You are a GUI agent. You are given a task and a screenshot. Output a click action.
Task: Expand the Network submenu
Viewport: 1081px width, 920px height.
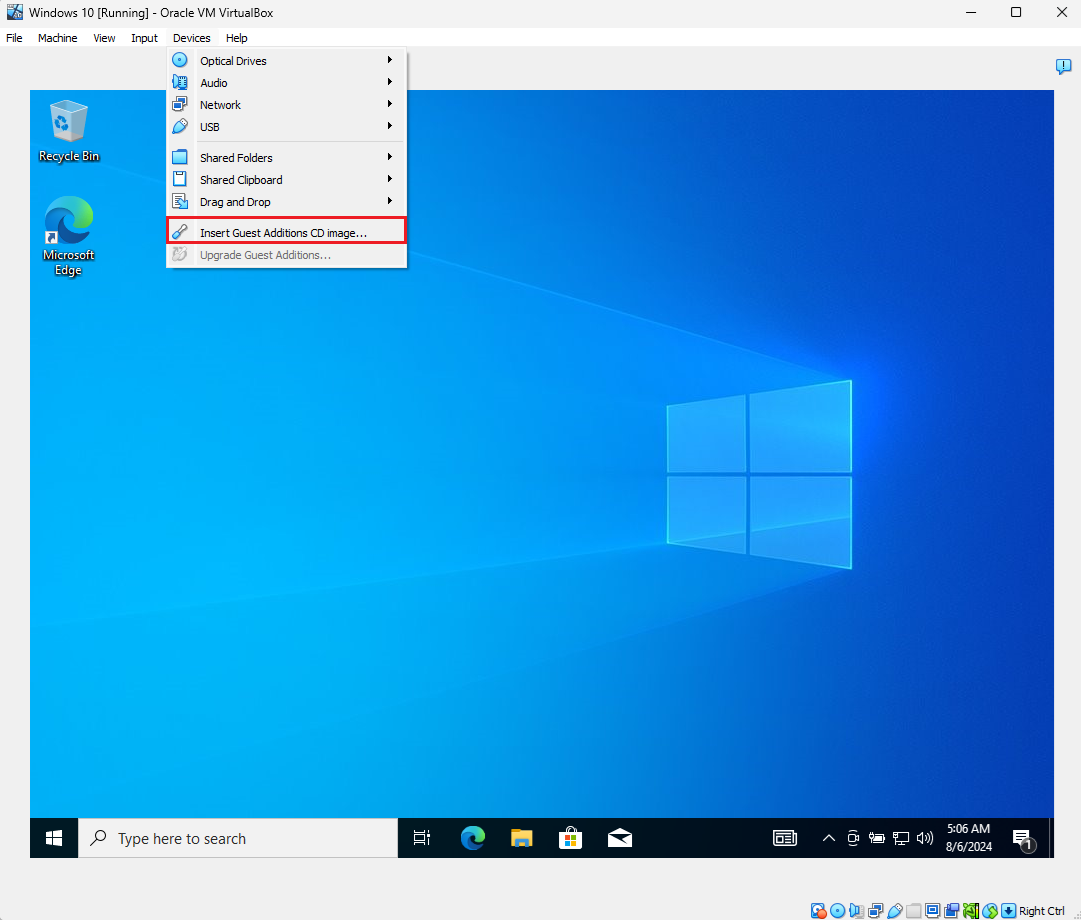tap(287, 105)
